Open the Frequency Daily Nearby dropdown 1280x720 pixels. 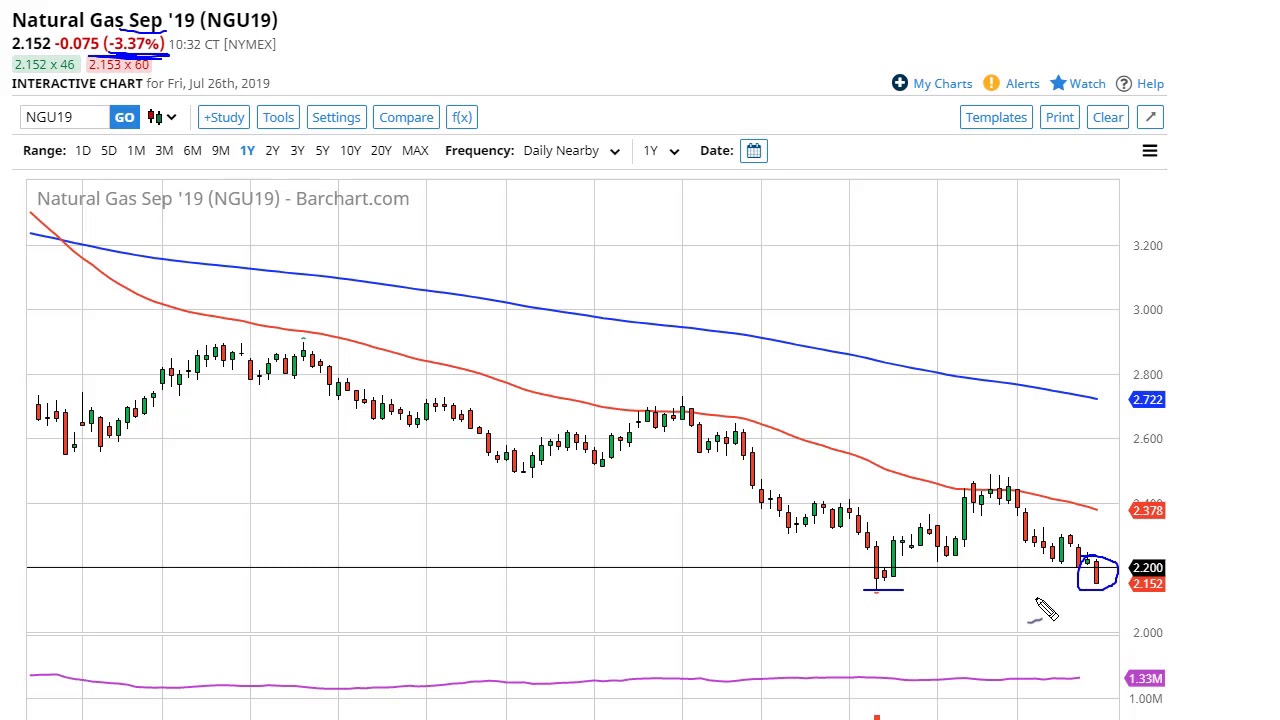[x=571, y=151]
